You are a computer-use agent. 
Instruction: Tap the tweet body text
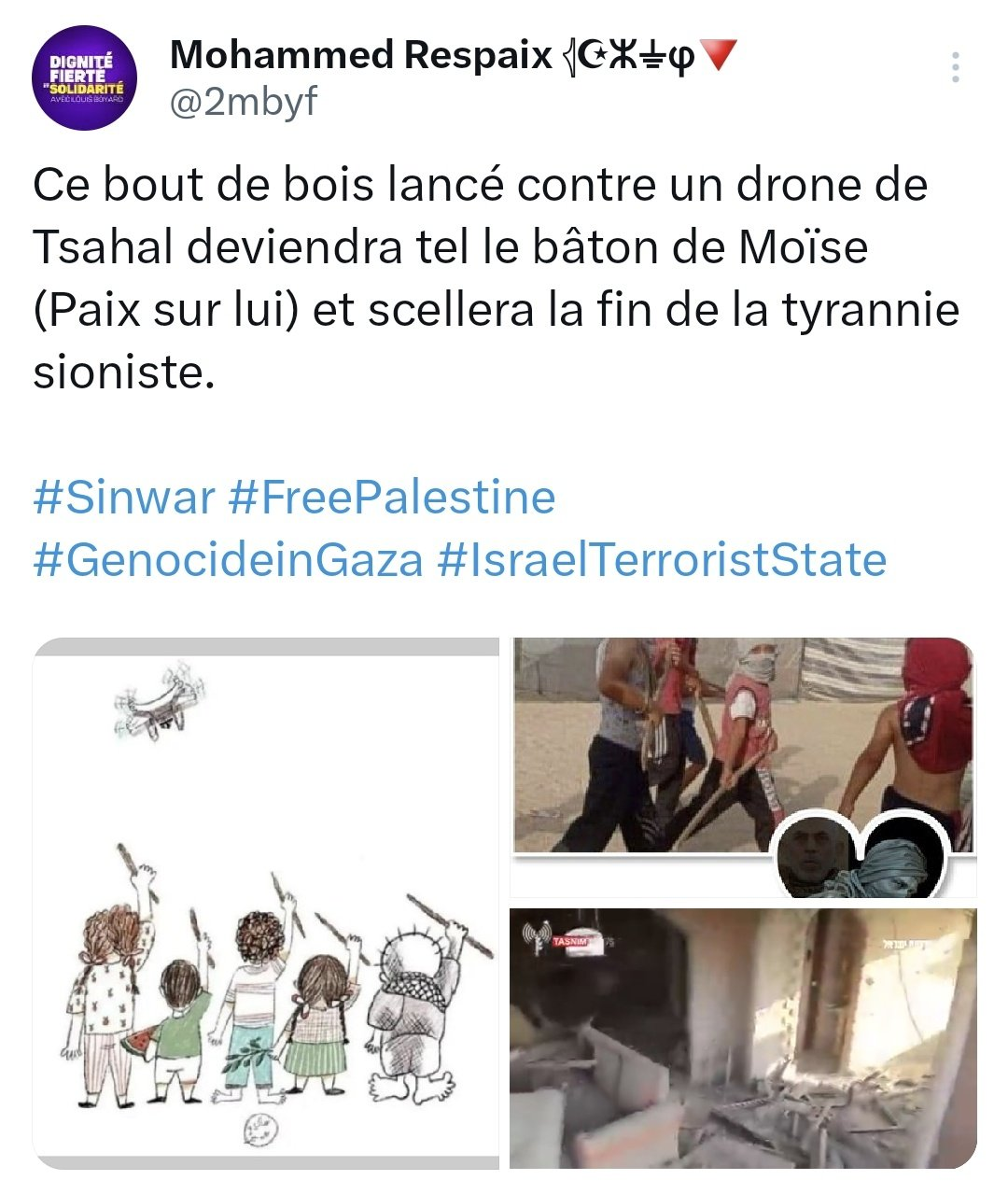click(496, 278)
